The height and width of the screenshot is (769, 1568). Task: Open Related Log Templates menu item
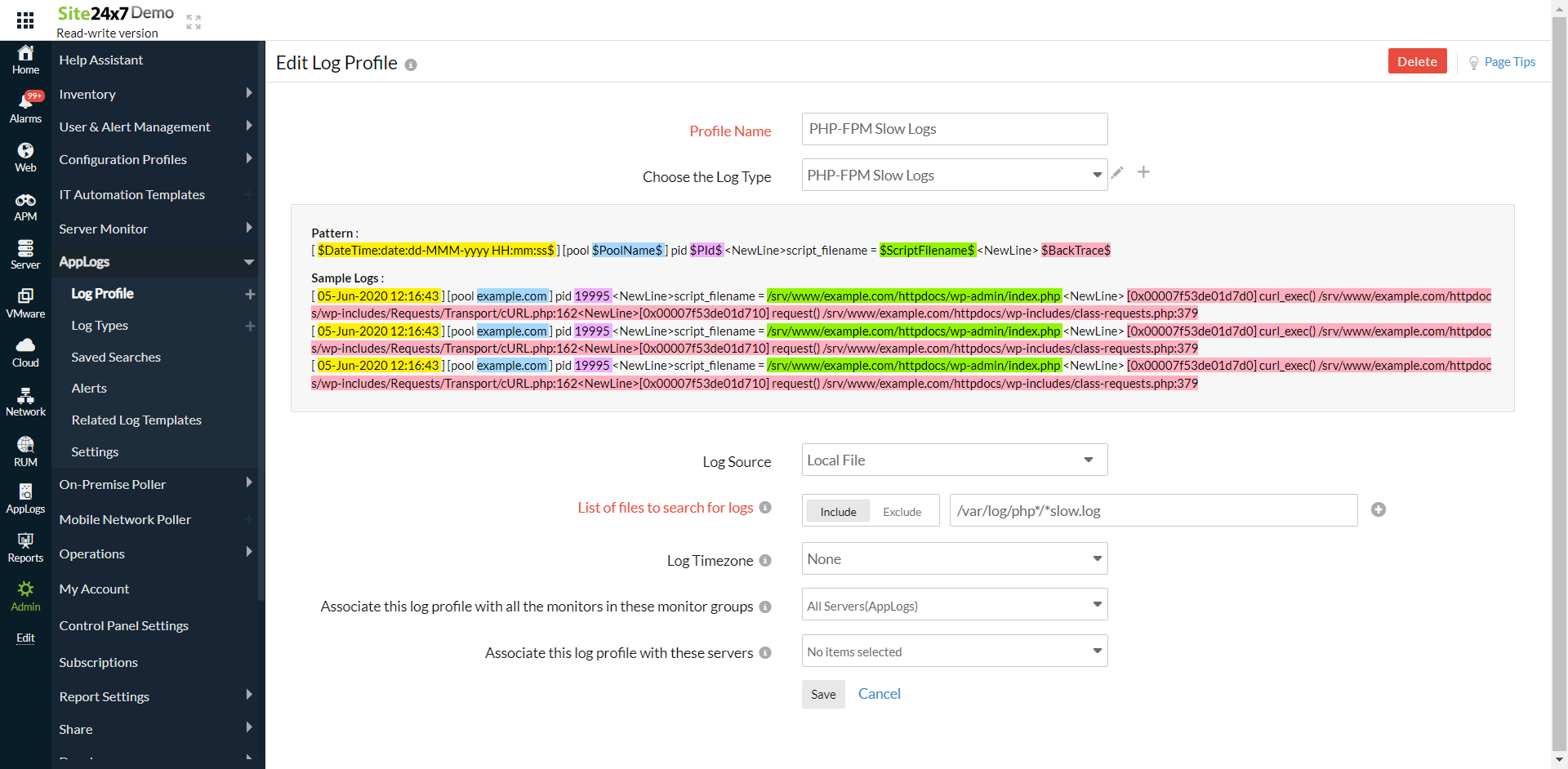pos(136,420)
